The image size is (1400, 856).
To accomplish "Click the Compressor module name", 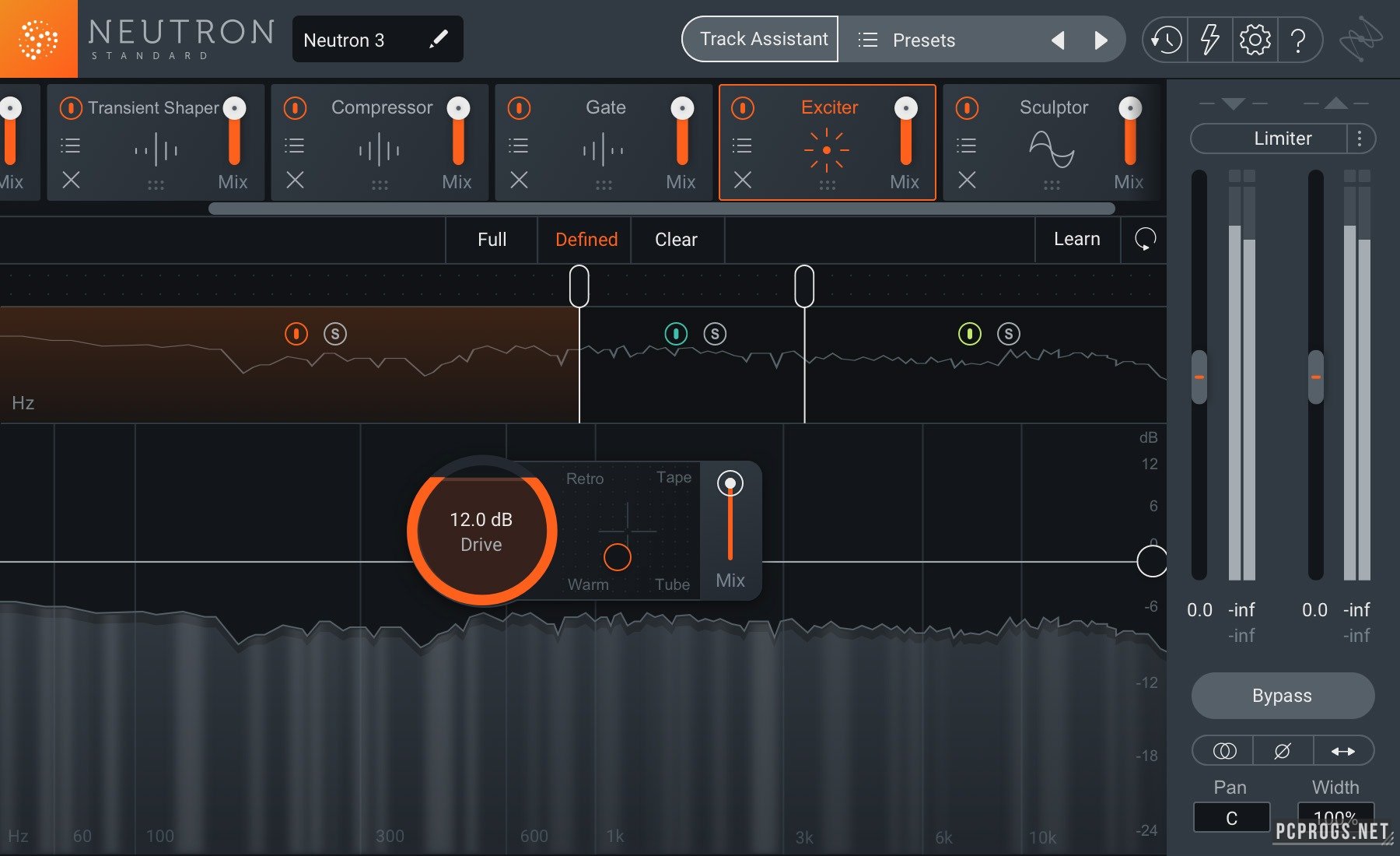I will click(381, 107).
